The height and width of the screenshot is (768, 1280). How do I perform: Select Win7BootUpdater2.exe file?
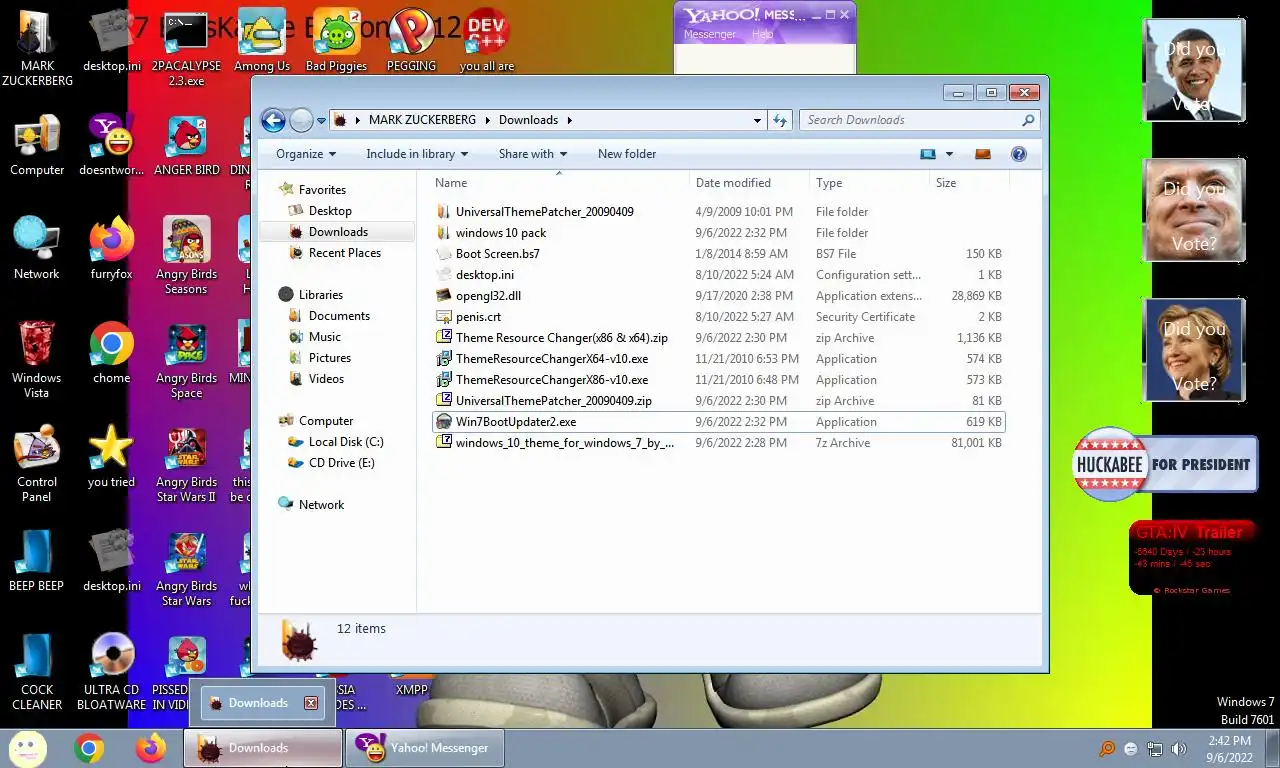718,422
